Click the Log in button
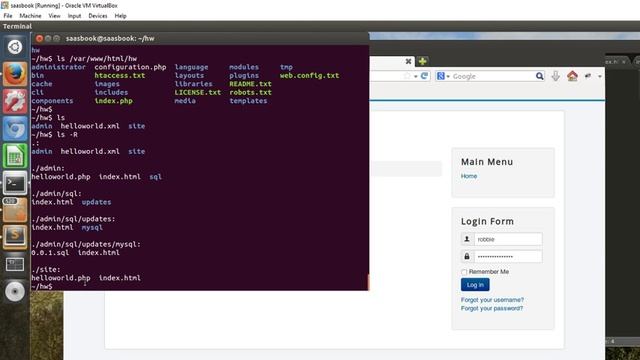Screen dimensions: 640x360 (x=475, y=284)
